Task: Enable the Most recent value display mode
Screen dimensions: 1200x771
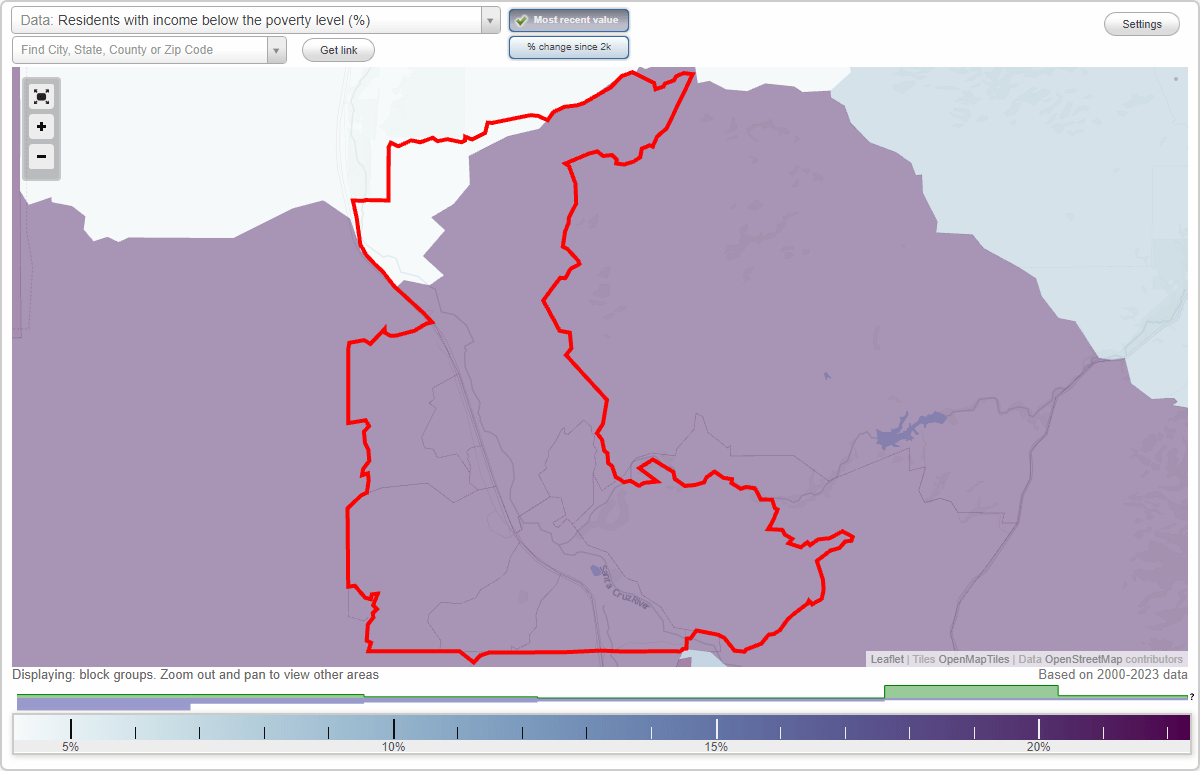Action: click(x=568, y=19)
